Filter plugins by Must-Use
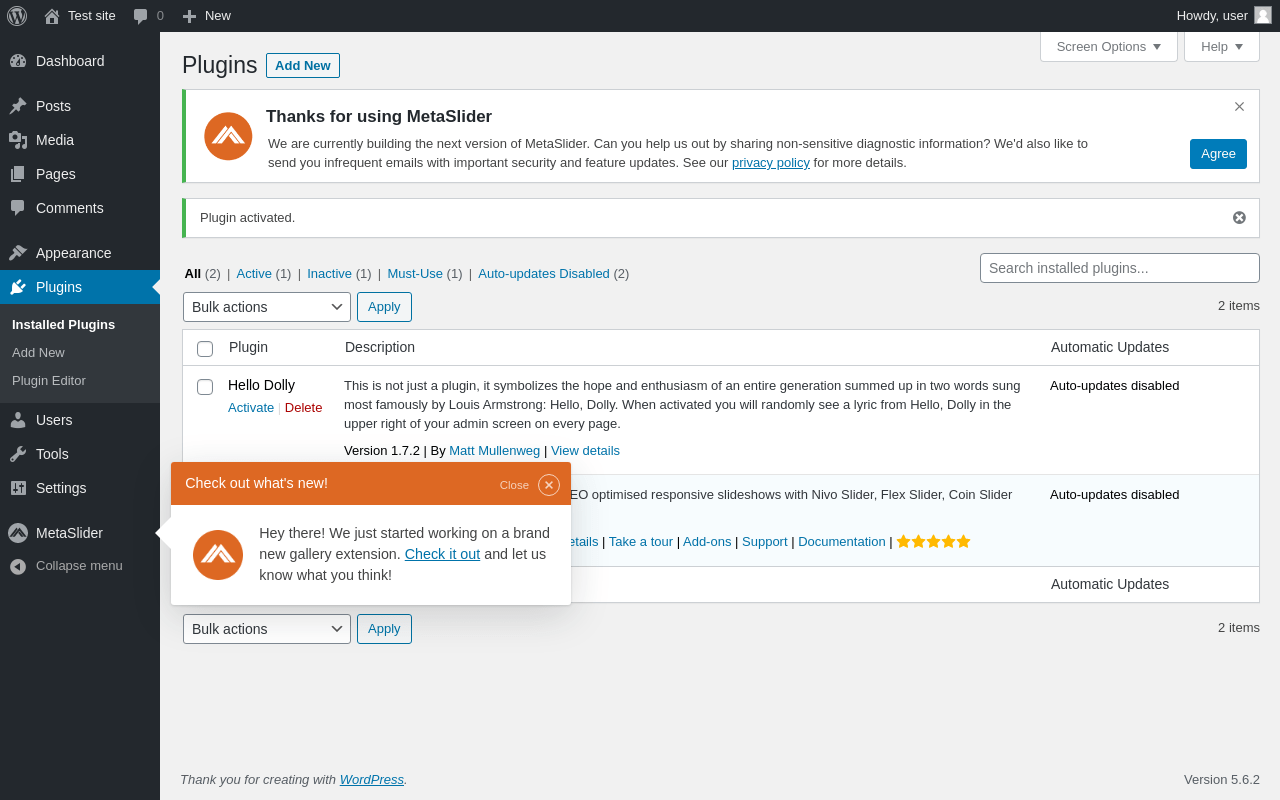This screenshot has width=1280, height=800. (x=415, y=274)
